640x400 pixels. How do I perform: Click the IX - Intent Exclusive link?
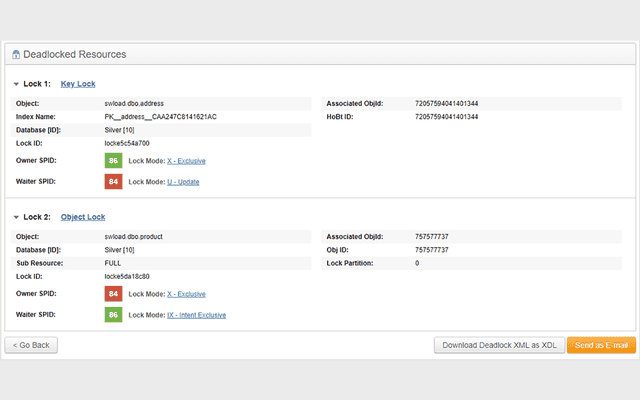pos(196,315)
